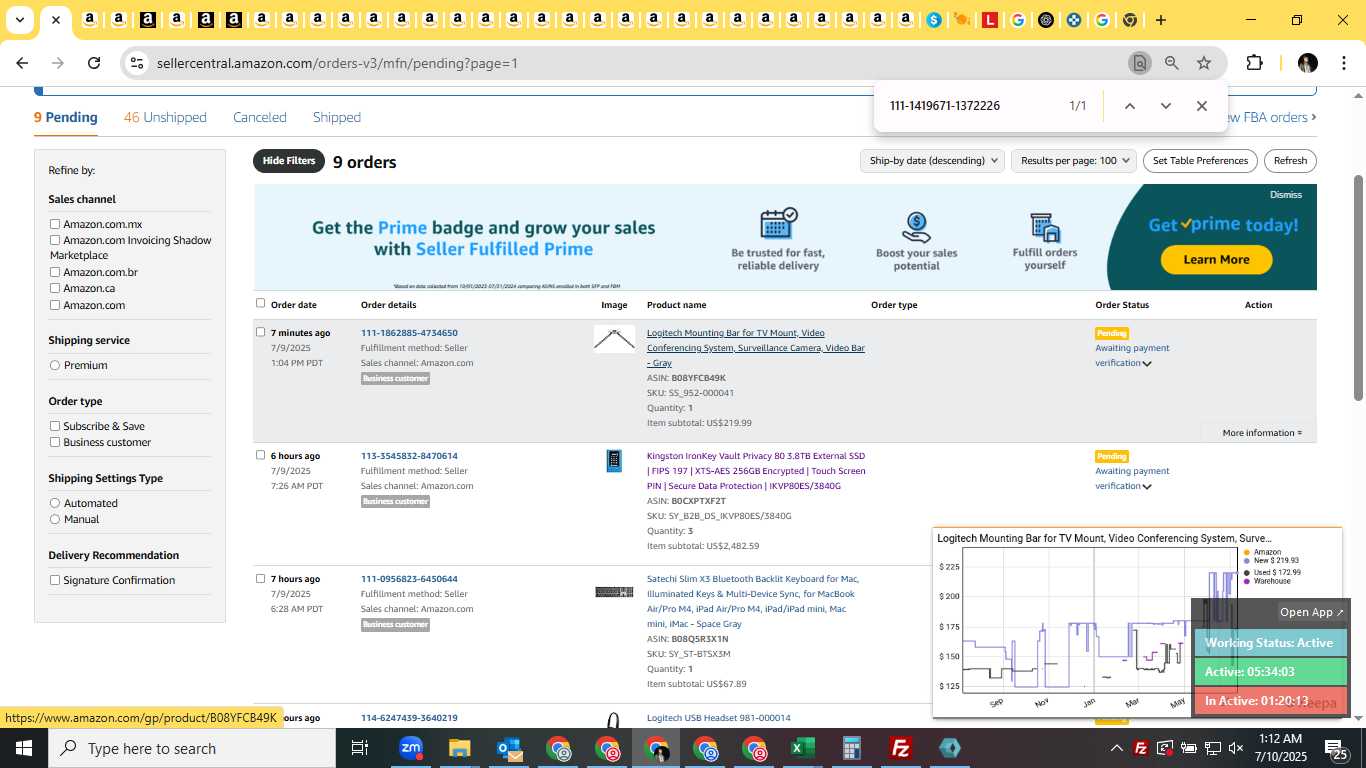Open a new browser tab
The height and width of the screenshot is (768, 1366).
pyautogui.click(x=1161, y=20)
